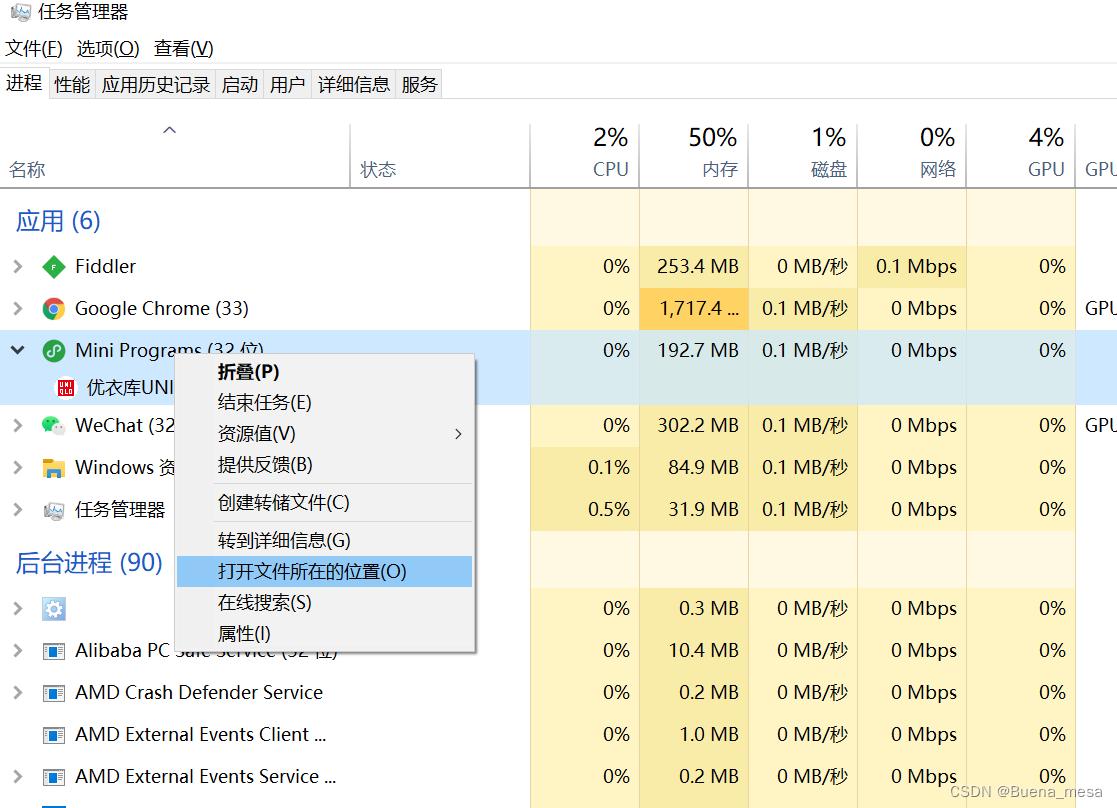Switch to the 详细信息 tab
1117x808 pixels.
tap(354, 85)
